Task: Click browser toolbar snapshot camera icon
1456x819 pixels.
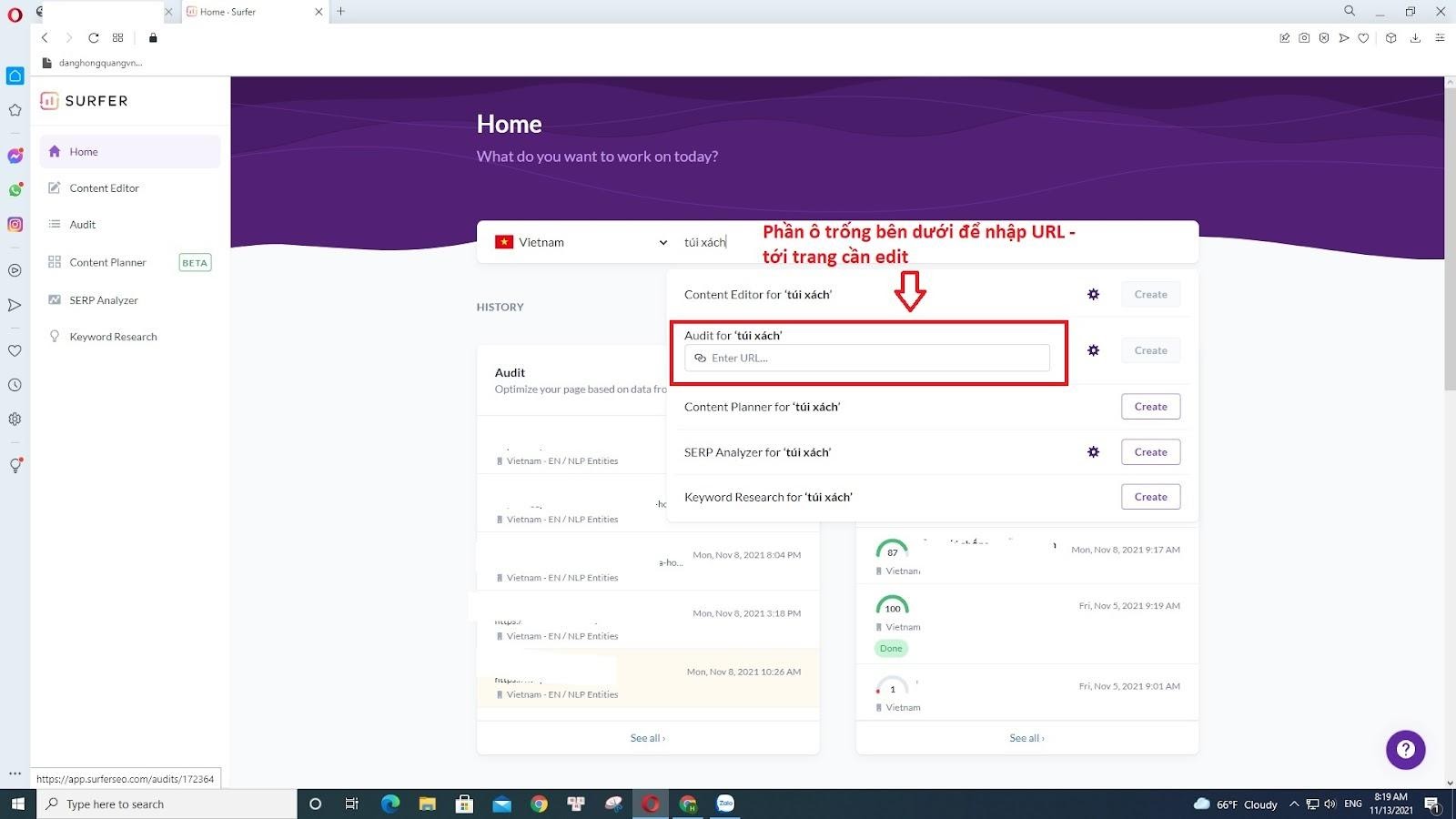Action: point(1304,38)
